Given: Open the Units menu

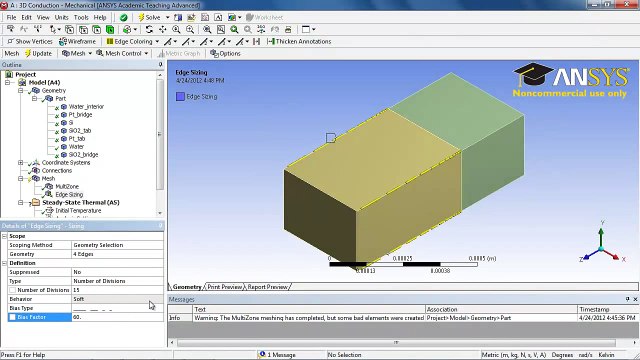Looking at the screenshot, I should coord(62,18).
